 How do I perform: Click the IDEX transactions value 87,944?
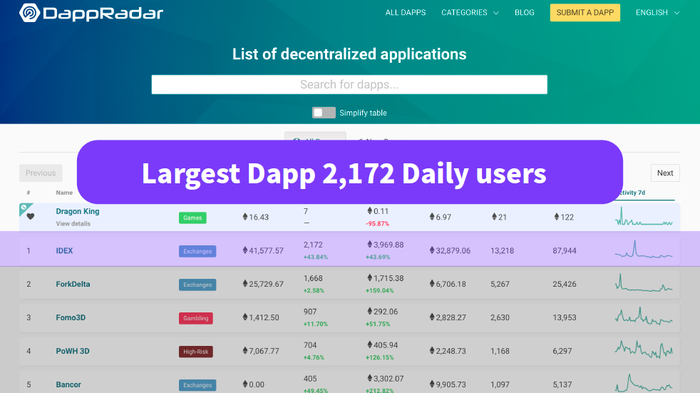[564, 251]
